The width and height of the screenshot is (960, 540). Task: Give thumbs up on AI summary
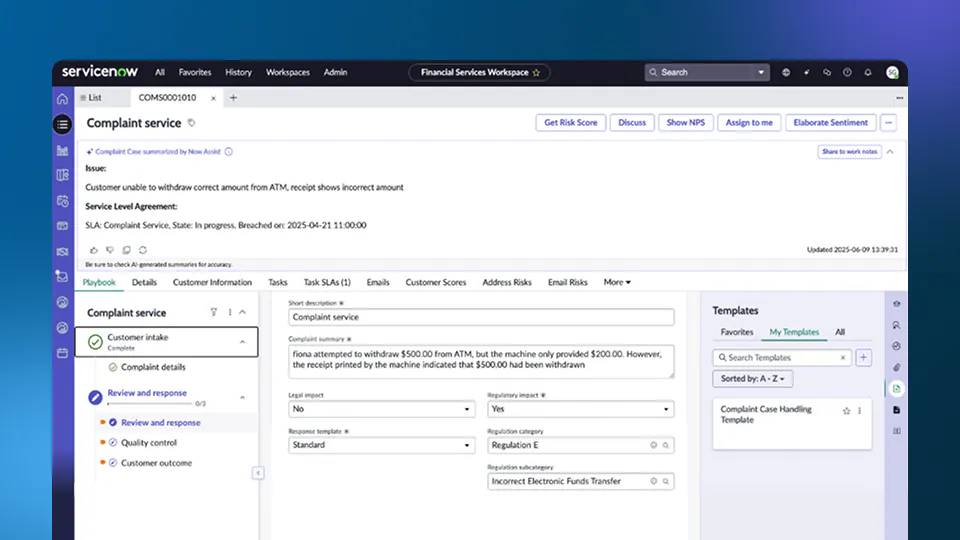tap(94, 250)
